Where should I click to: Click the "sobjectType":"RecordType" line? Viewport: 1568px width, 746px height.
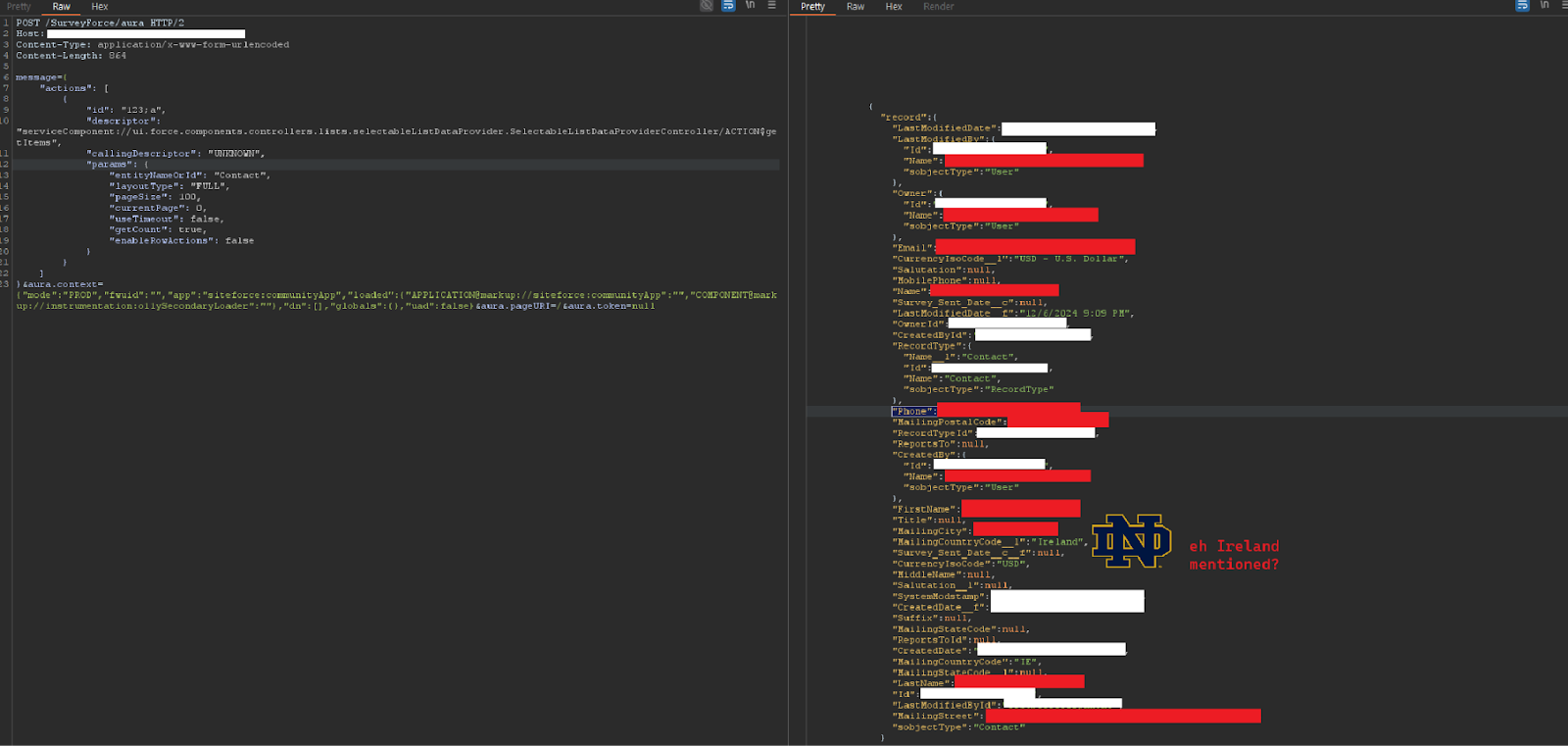[978, 389]
